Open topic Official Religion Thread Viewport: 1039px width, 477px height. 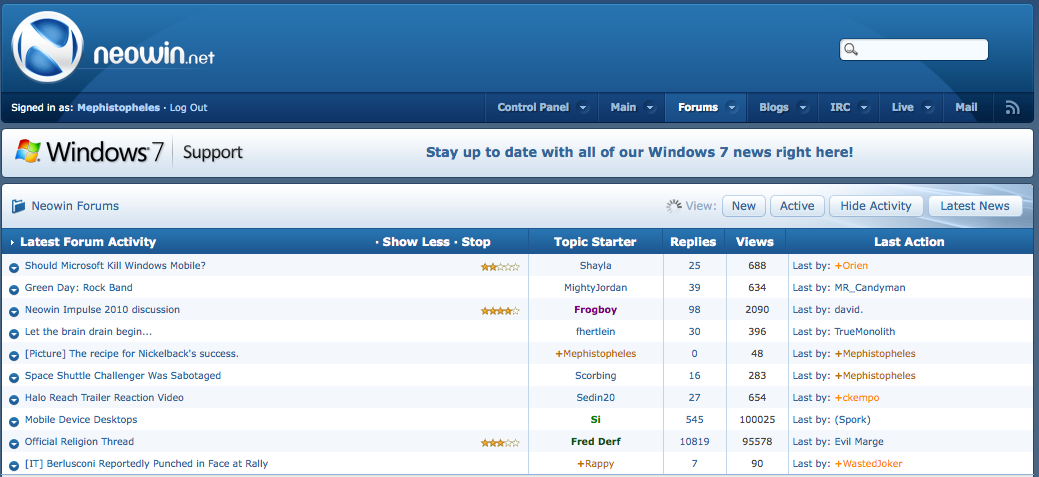tap(80, 442)
